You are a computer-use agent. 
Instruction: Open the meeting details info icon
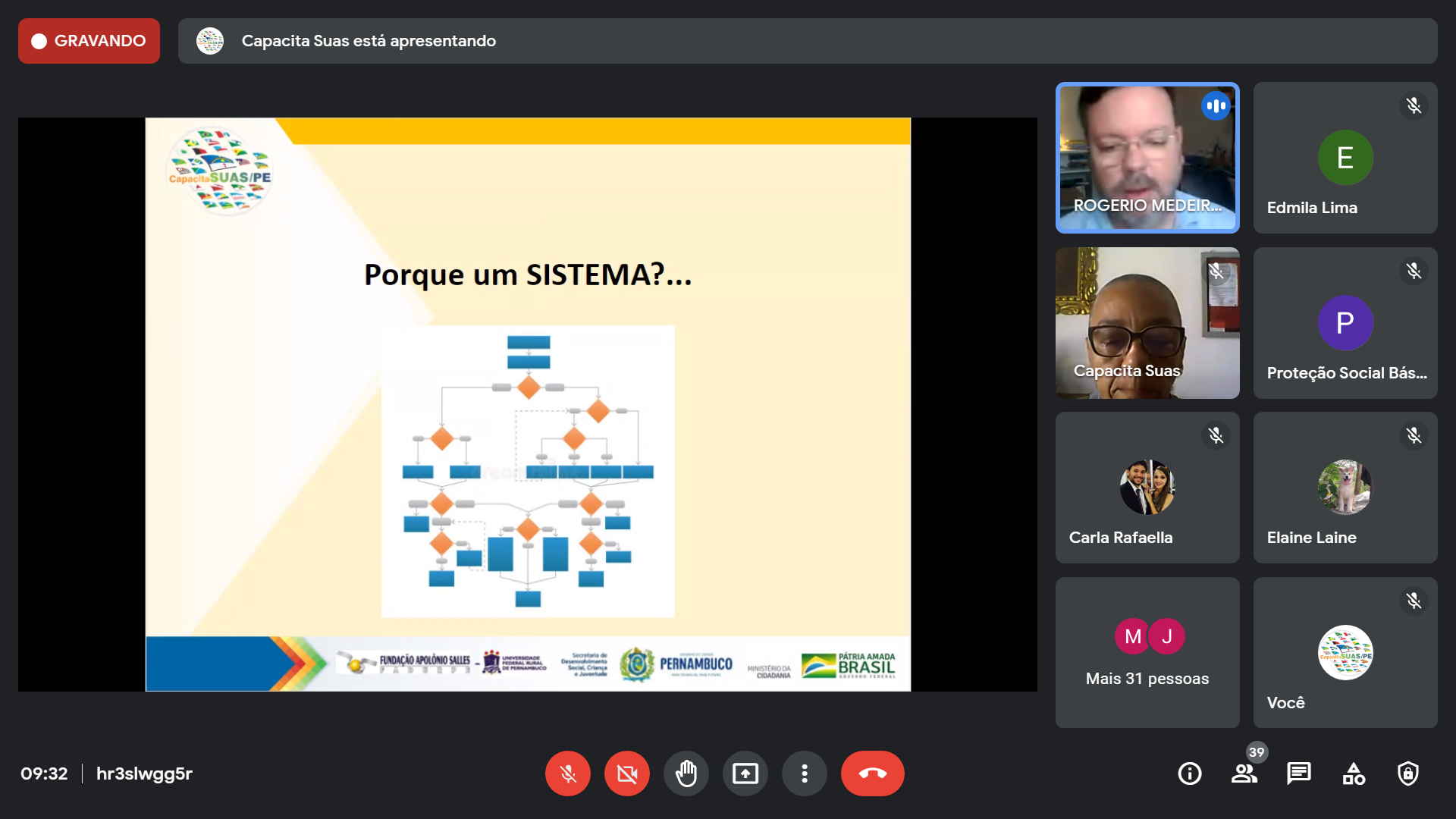(x=1189, y=773)
